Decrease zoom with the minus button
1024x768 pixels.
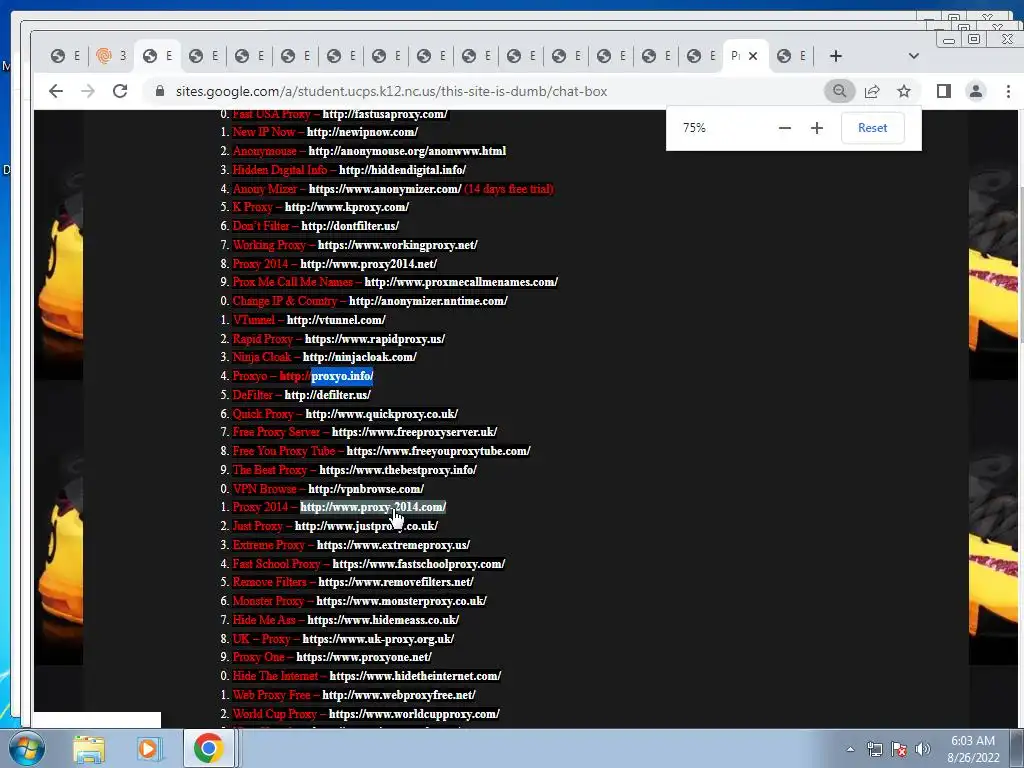tap(785, 128)
